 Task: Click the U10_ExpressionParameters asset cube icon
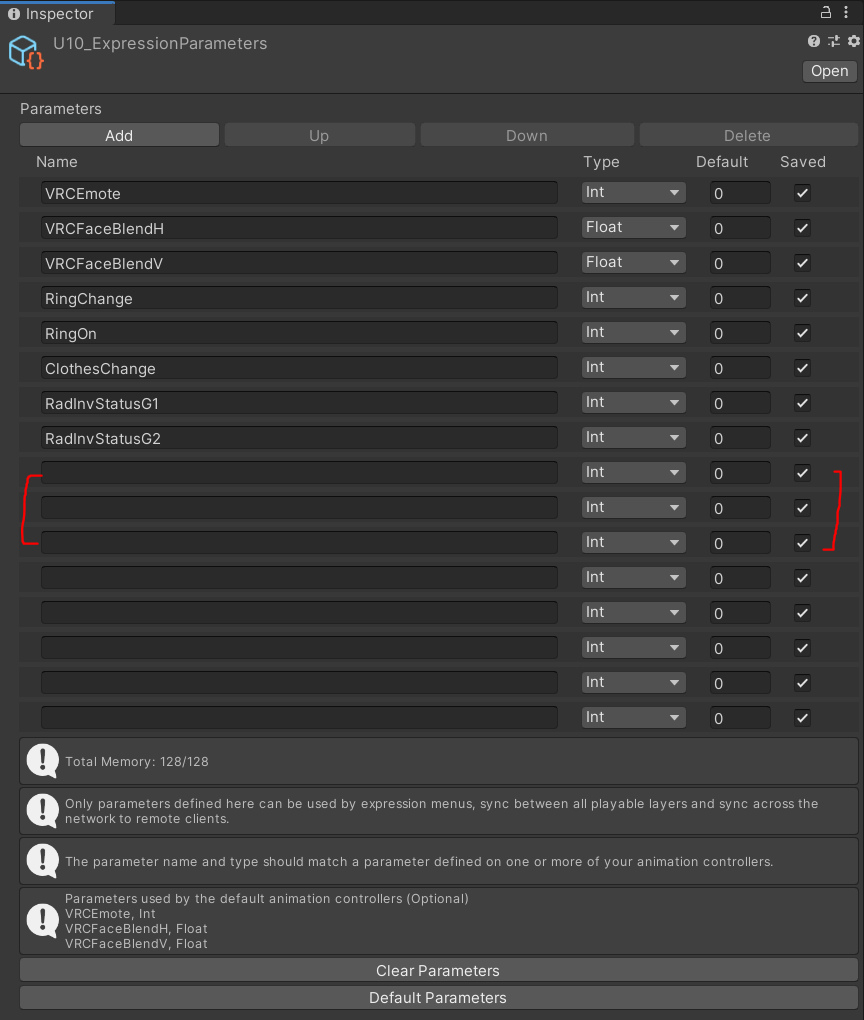click(x=26, y=52)
